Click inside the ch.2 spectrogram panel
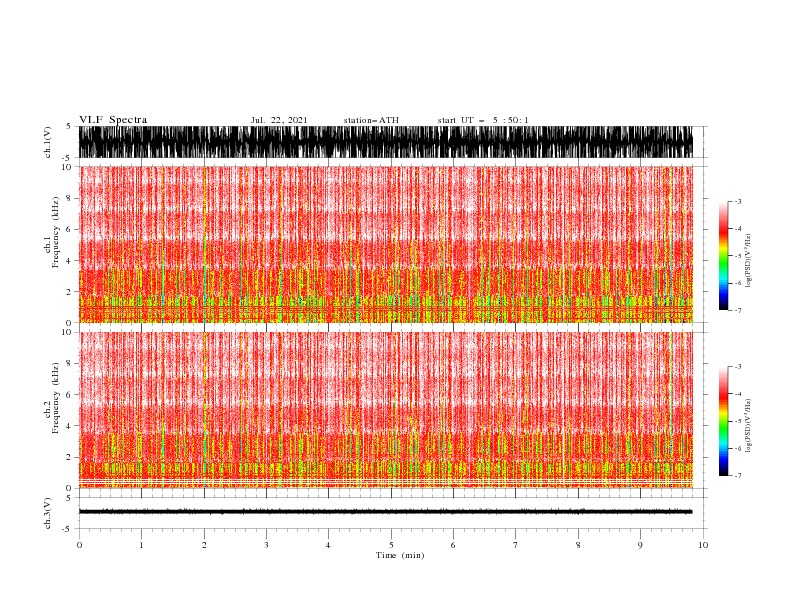Screen dimensions: 792x612 (385, 410)
